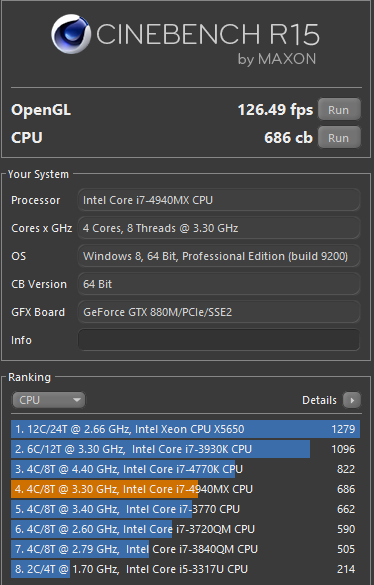Select the i7-3720QM ranking row

click(186, 529)
